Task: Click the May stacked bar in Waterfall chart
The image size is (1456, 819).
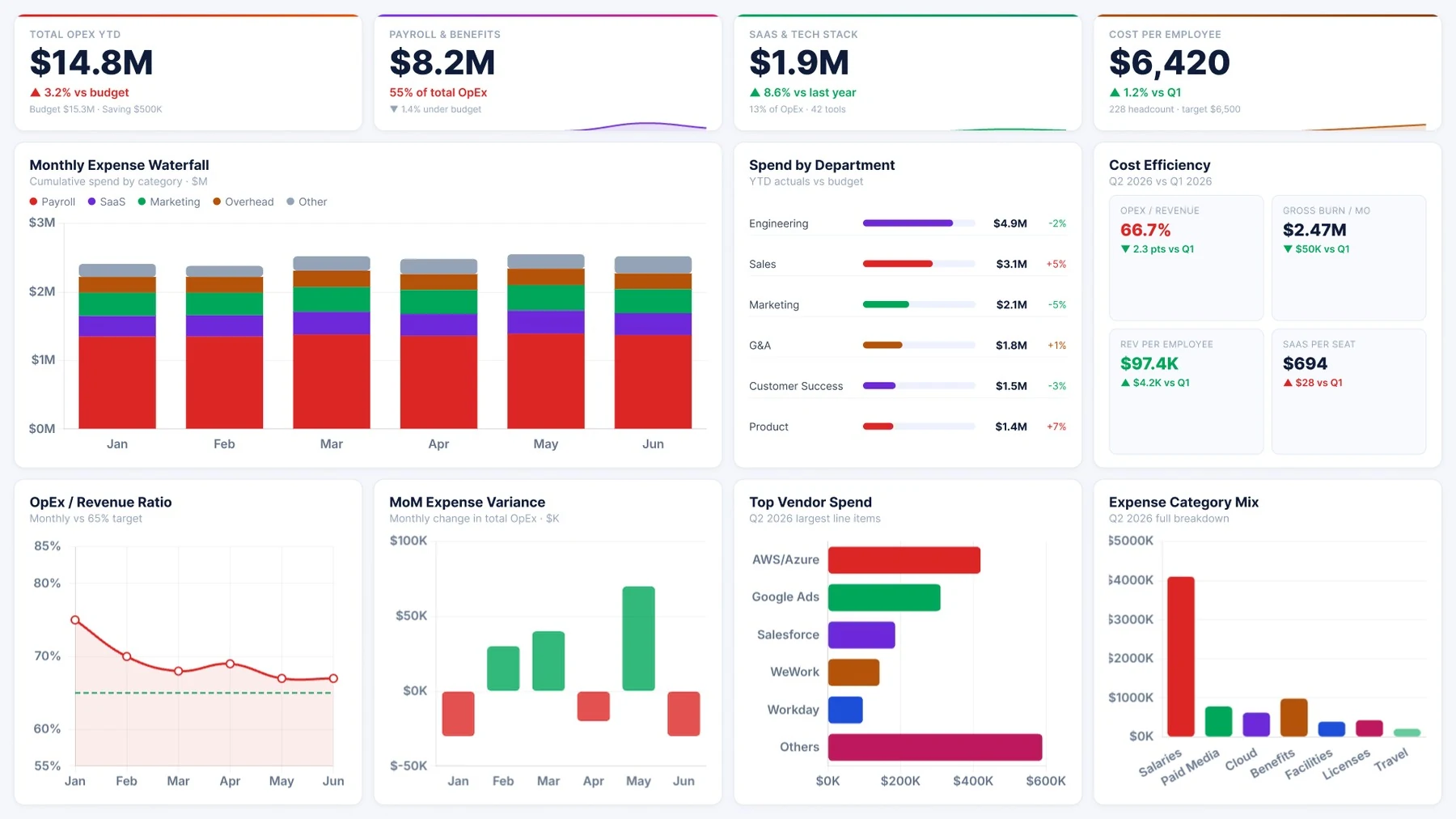Action: coord(546,342)
